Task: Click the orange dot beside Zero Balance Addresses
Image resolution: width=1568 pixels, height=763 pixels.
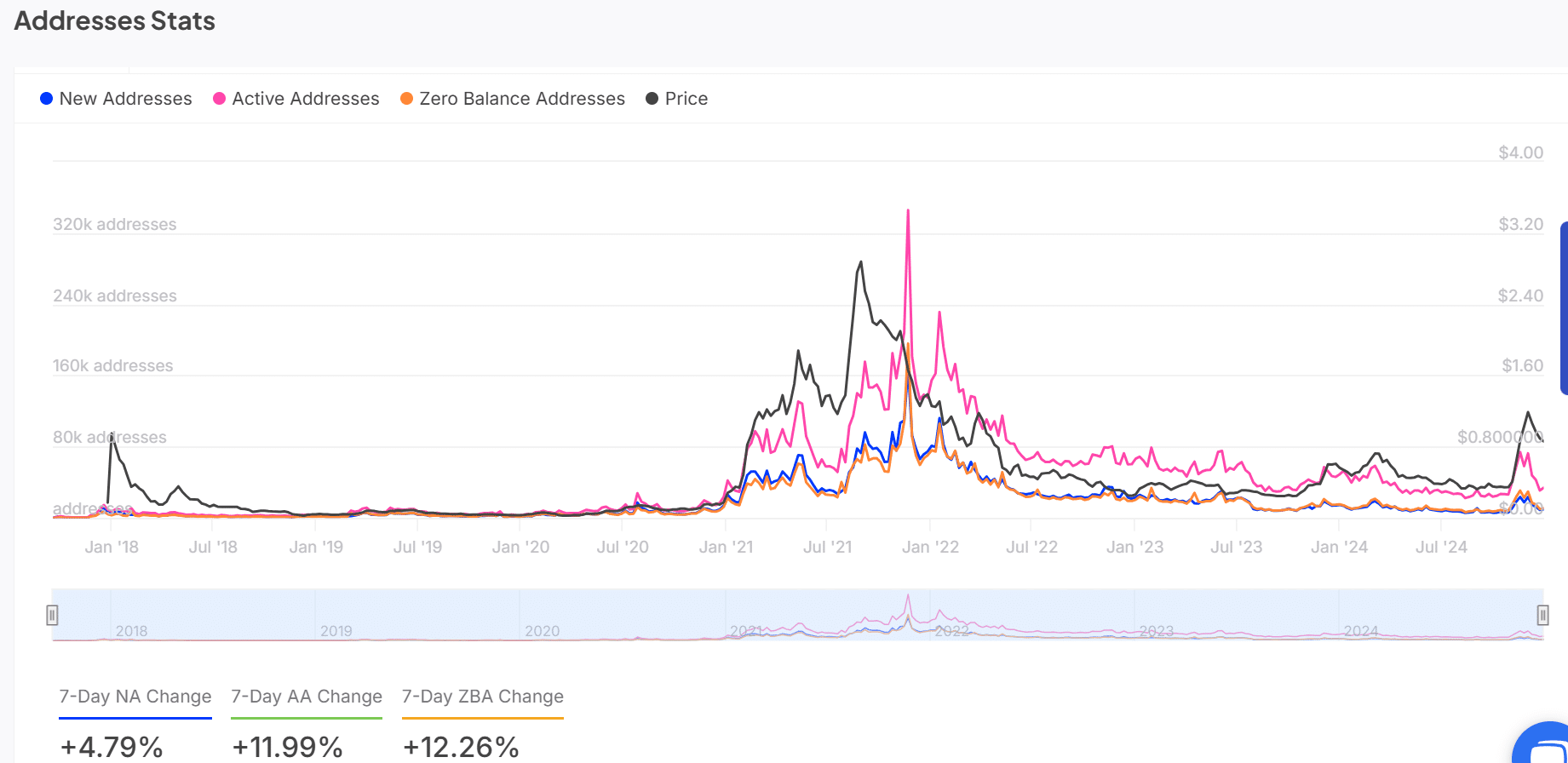Action: (x=408, y=98)
